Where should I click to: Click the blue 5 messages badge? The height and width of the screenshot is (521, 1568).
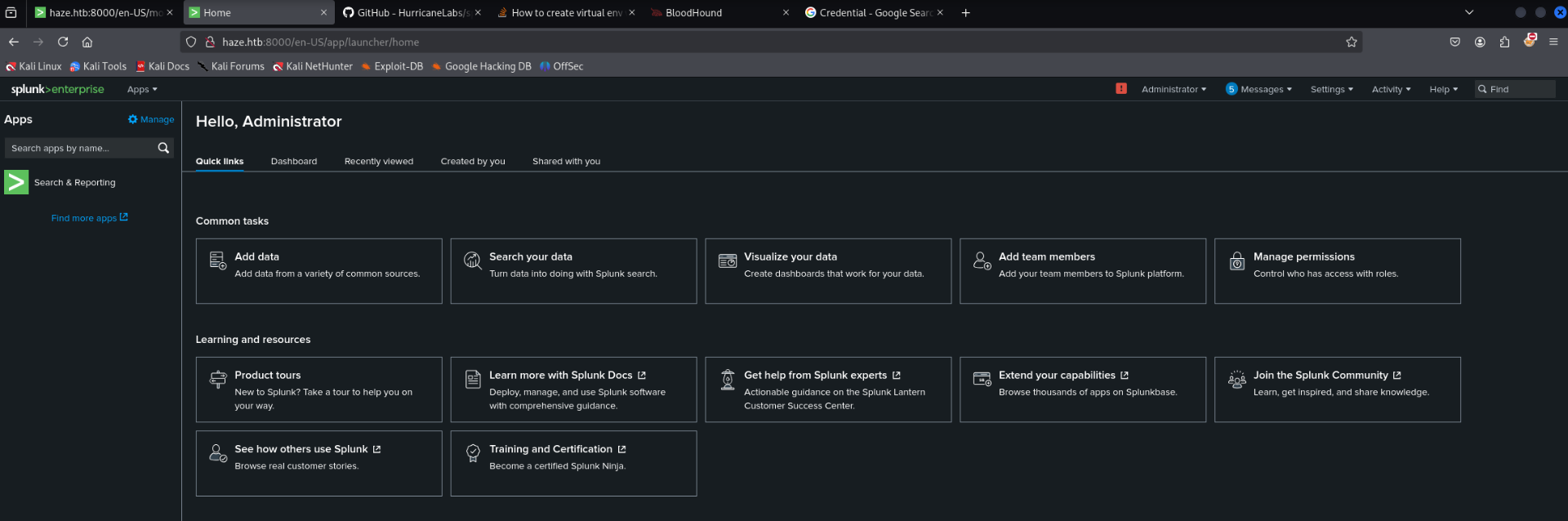coord(1232,89)
